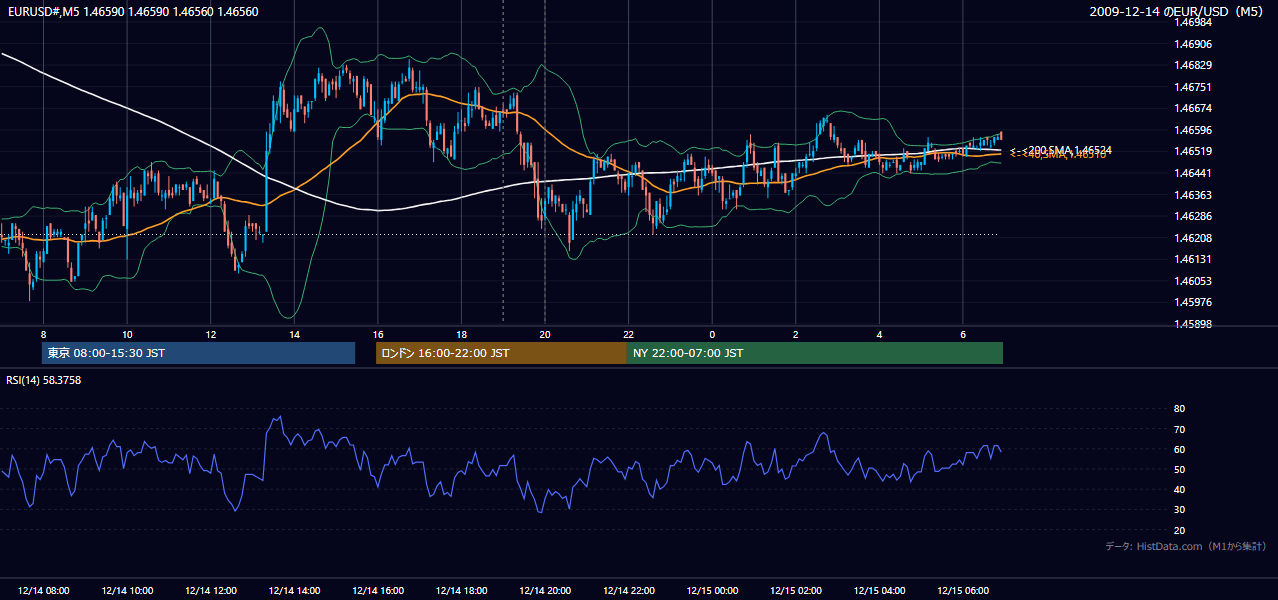Screen dimensions: 1278x600
Task: Click the 12/15 00:00 date label
Action: (x=712, y=591)
